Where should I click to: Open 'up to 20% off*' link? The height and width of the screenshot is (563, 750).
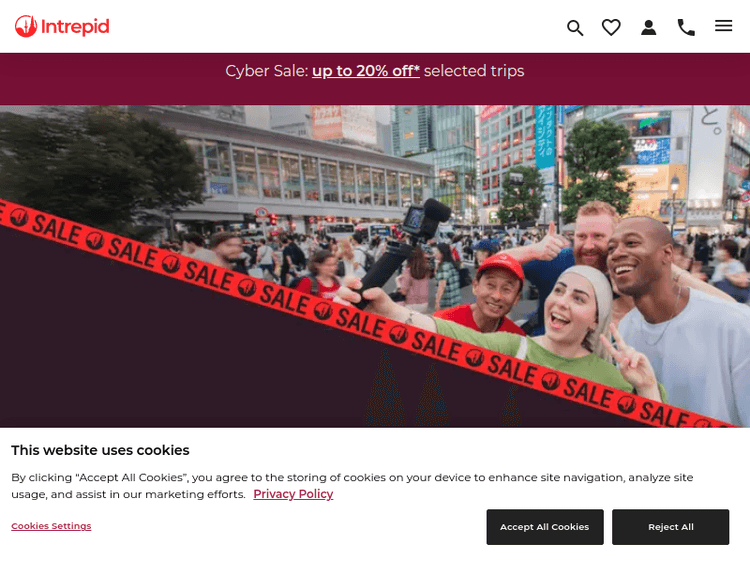[366, 71]
